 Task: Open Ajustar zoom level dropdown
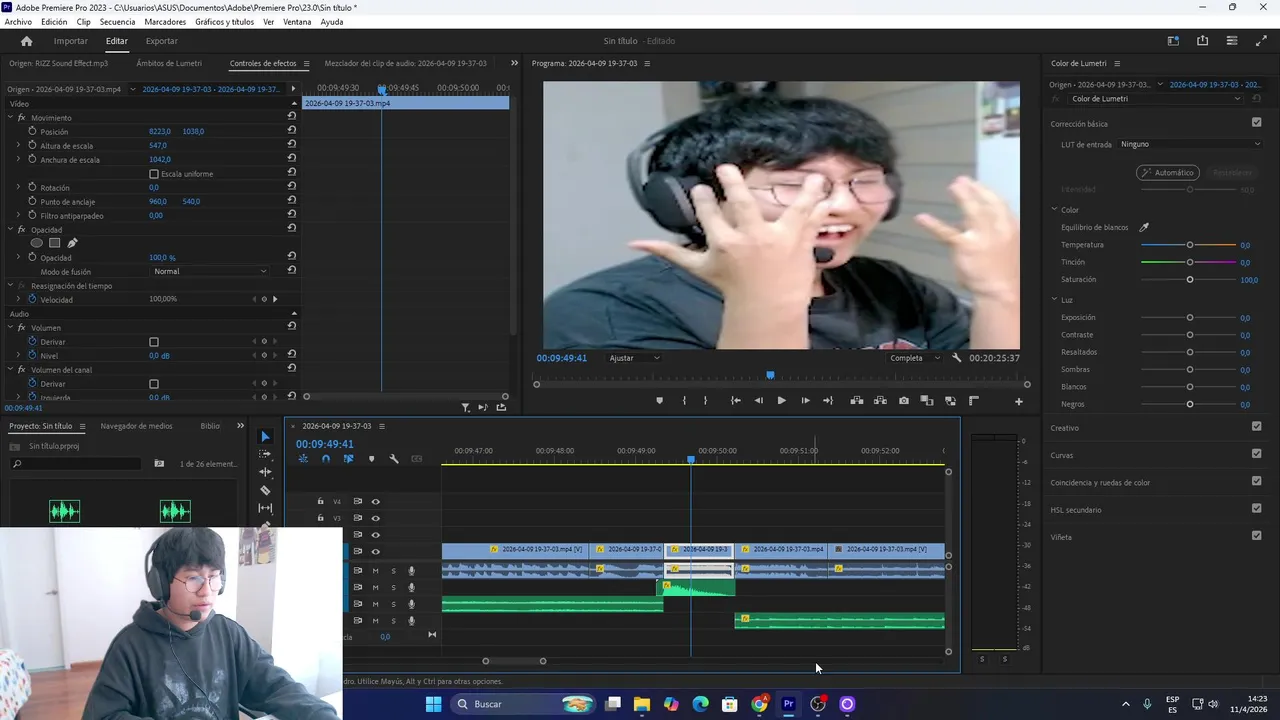tap(634, 358)
